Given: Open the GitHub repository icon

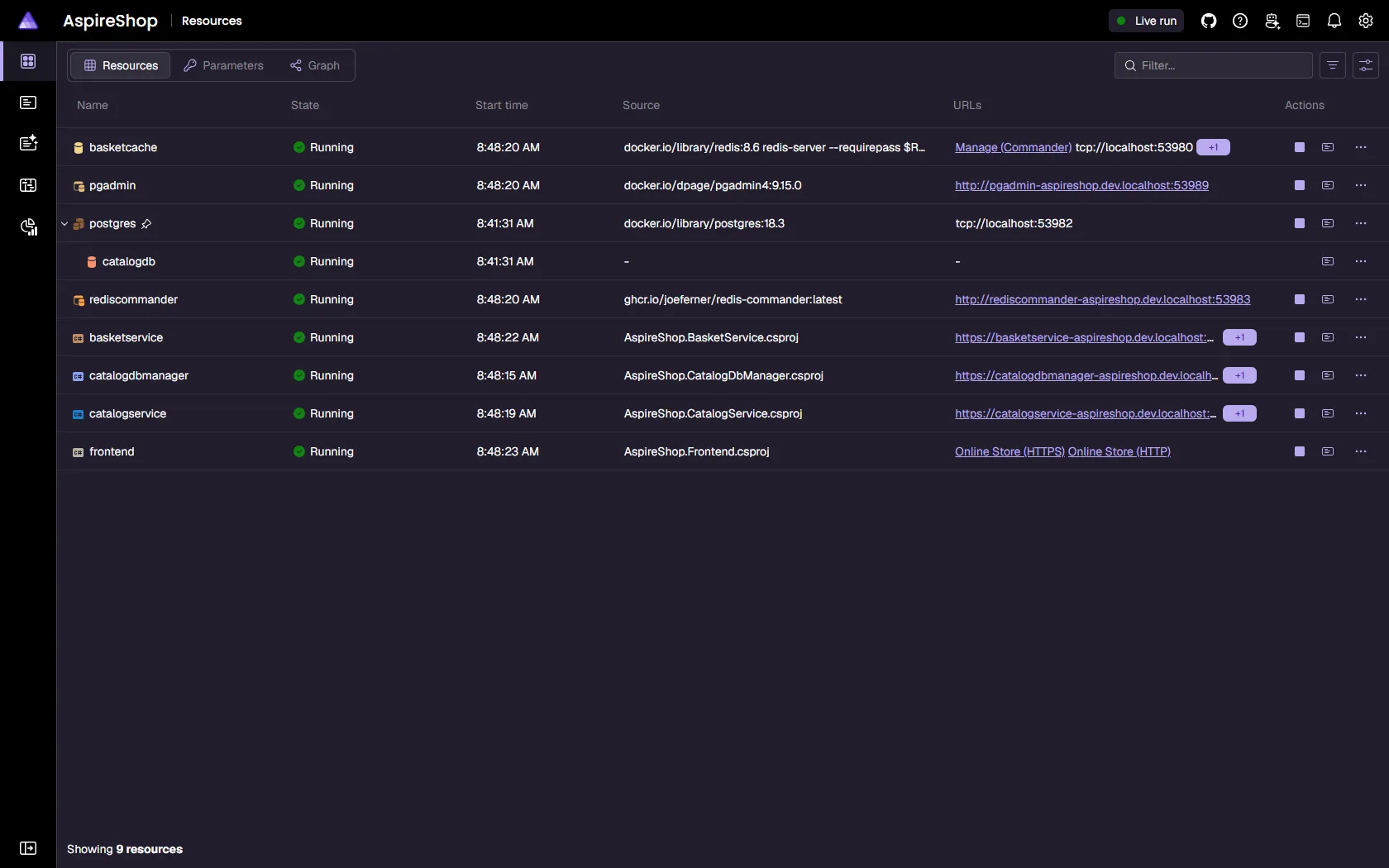Looking at the screenshot, I should [x=1209, y=21].
